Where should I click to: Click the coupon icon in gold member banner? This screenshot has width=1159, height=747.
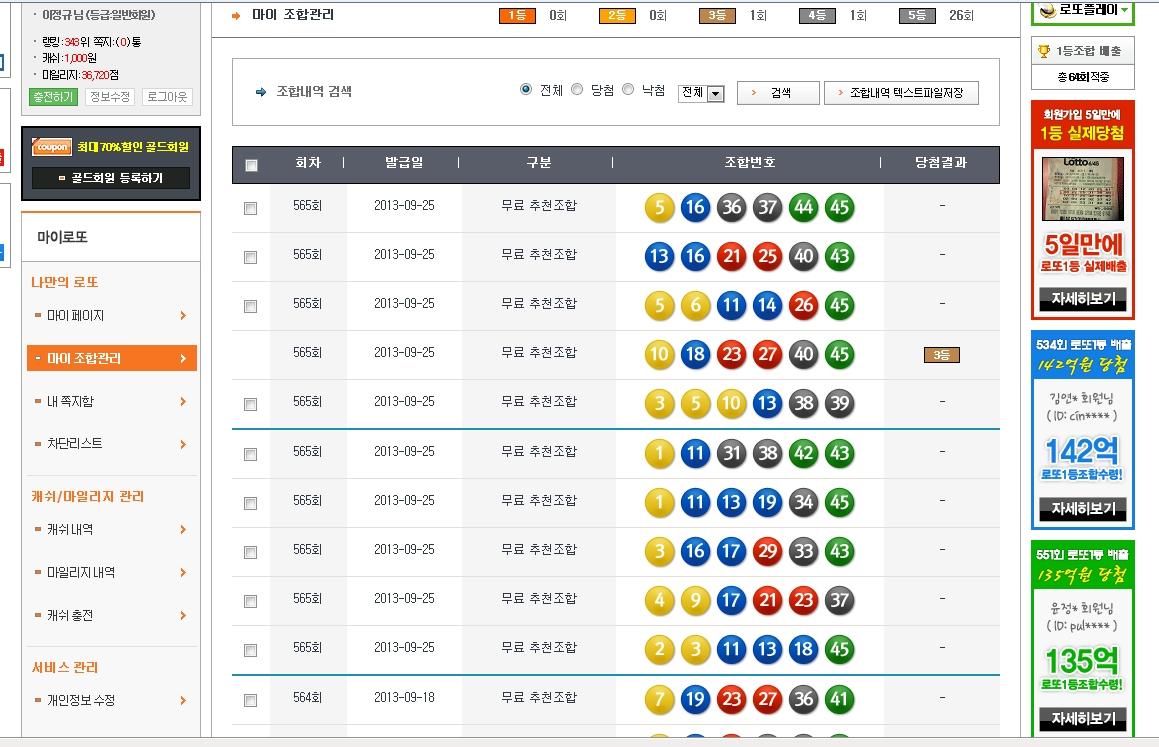click(x=52, y=147)
